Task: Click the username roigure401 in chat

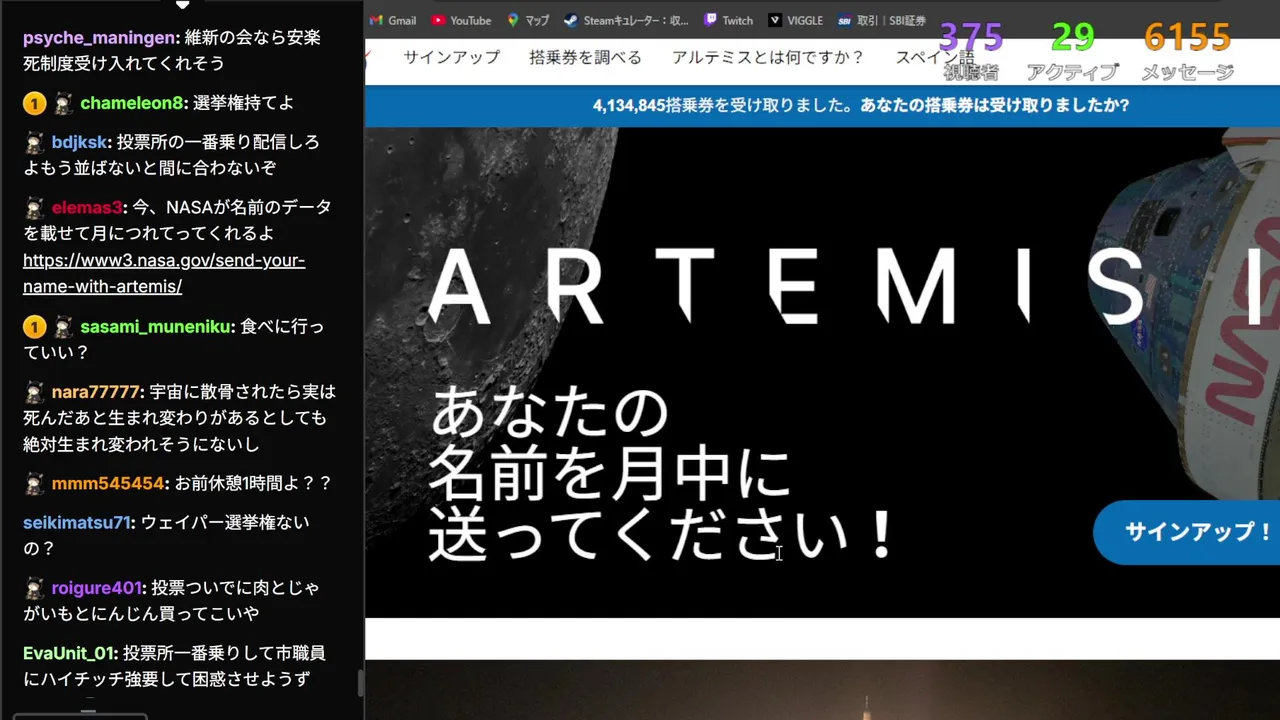Action: (x=98, y=588)
